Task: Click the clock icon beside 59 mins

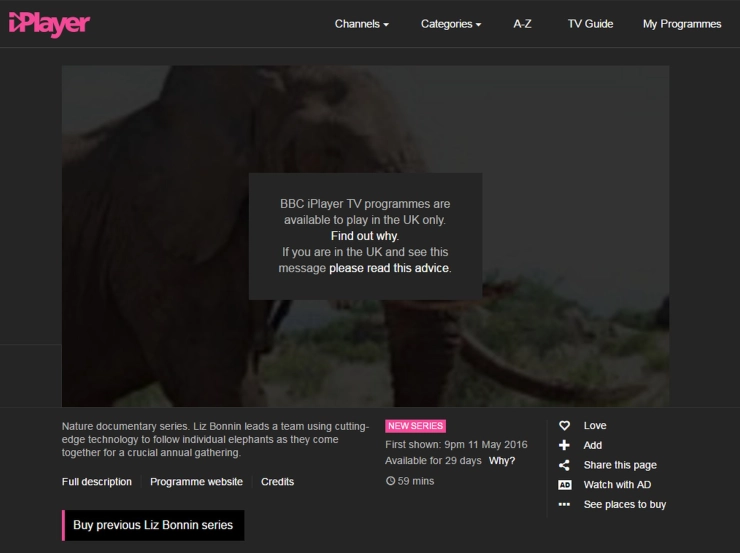Action: pos(390,481)
